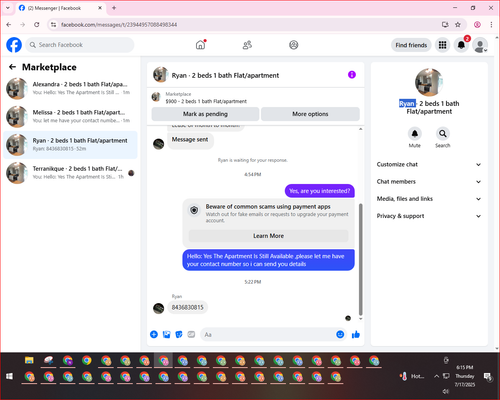Click the install/cast icon in address bar
Viewport: 500px width, 400px height.
(445, 25)
